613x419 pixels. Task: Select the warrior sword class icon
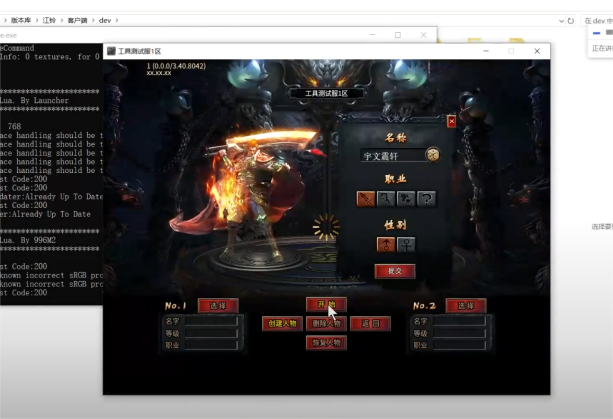[366, 199]
